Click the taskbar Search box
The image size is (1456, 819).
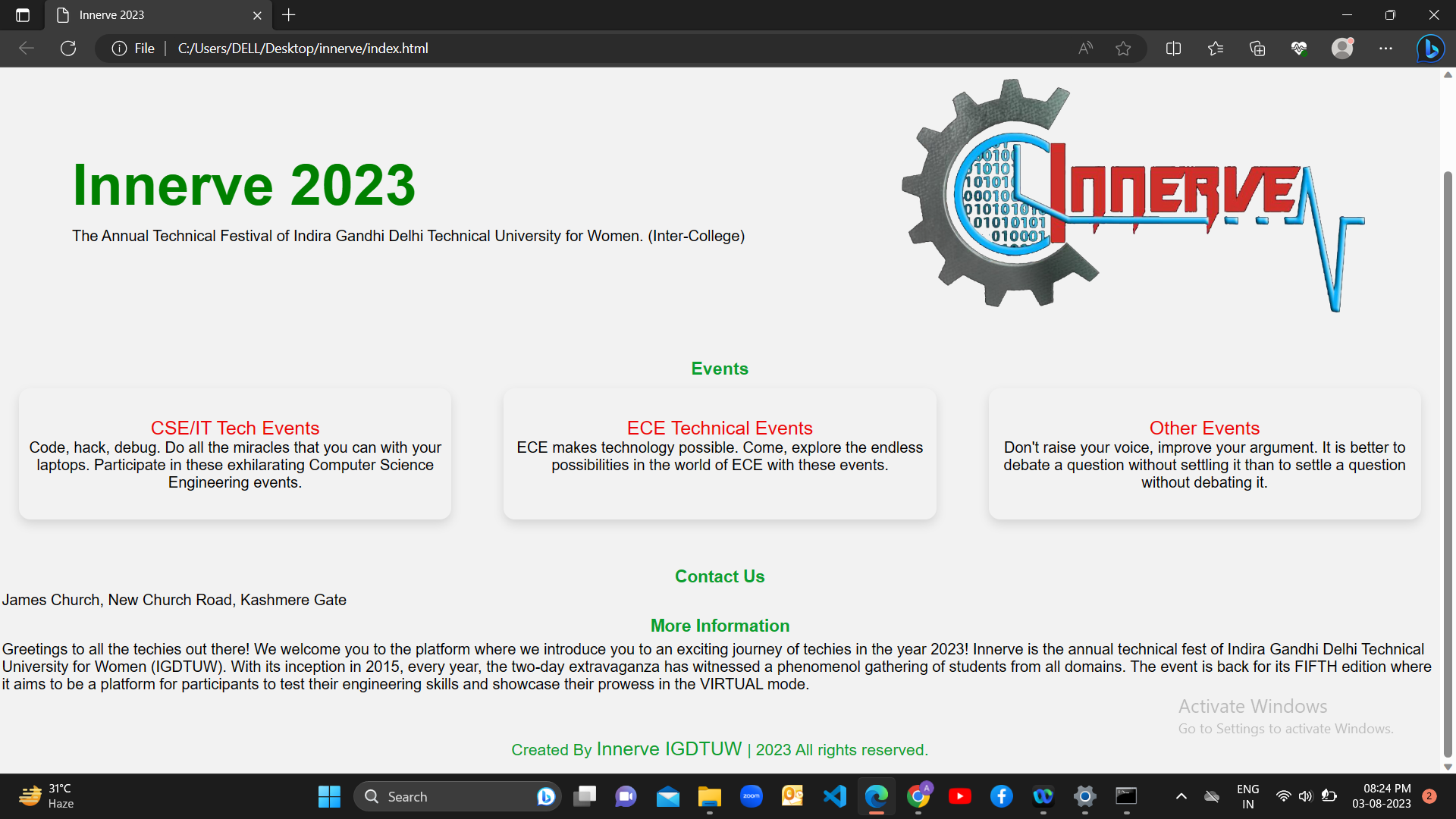pyautogui.click(x=455, y=796)
